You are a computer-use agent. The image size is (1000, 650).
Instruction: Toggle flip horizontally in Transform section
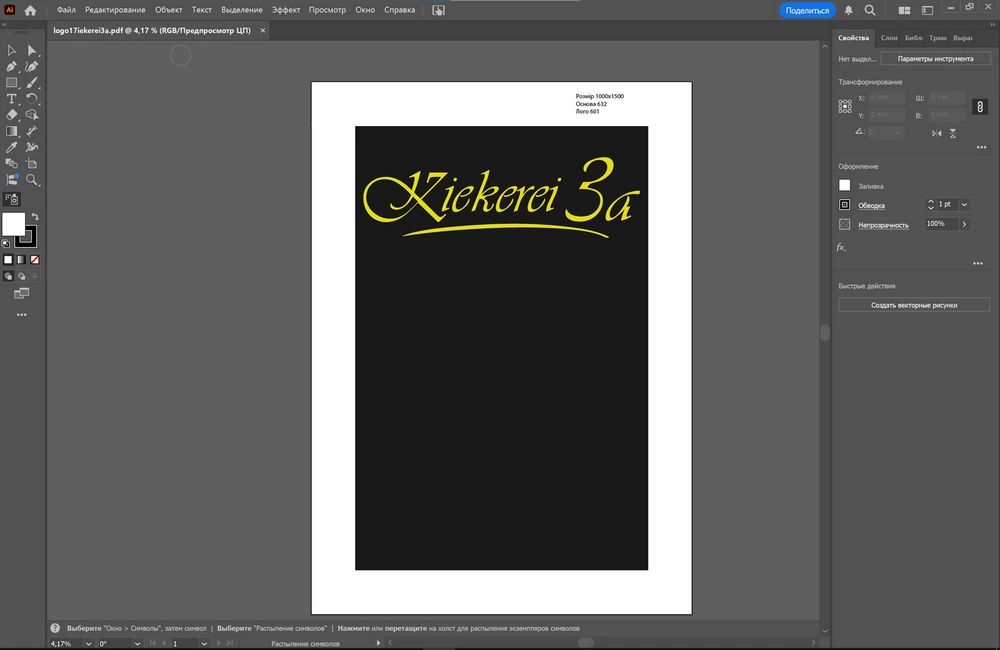(937, 133)
